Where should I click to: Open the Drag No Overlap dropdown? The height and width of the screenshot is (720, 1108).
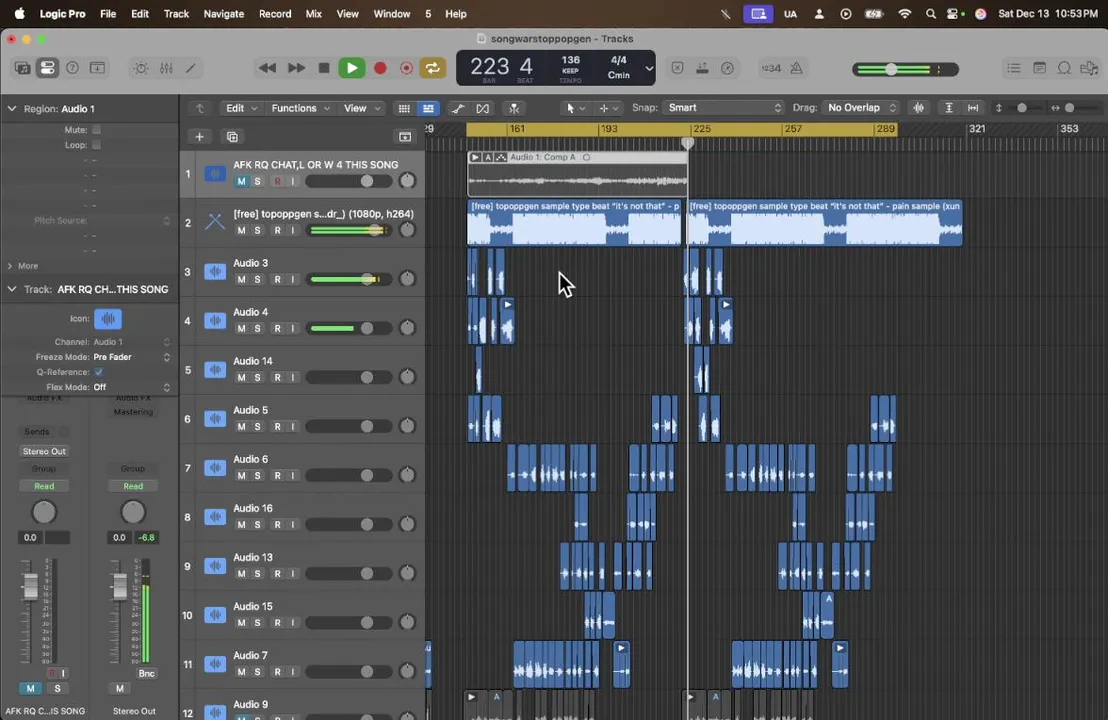861,108
